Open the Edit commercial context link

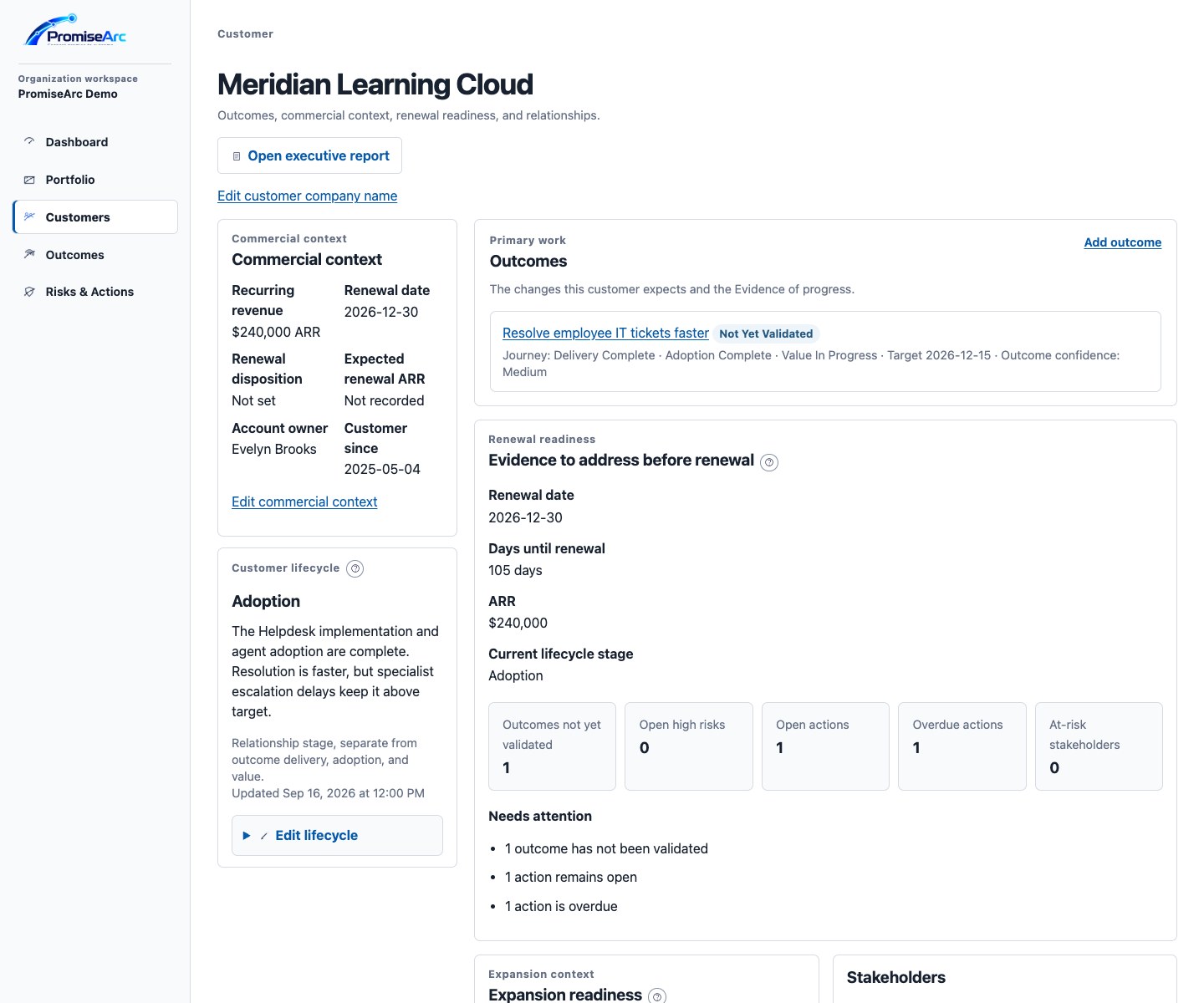pyautogui.click(x=304, y=501)
